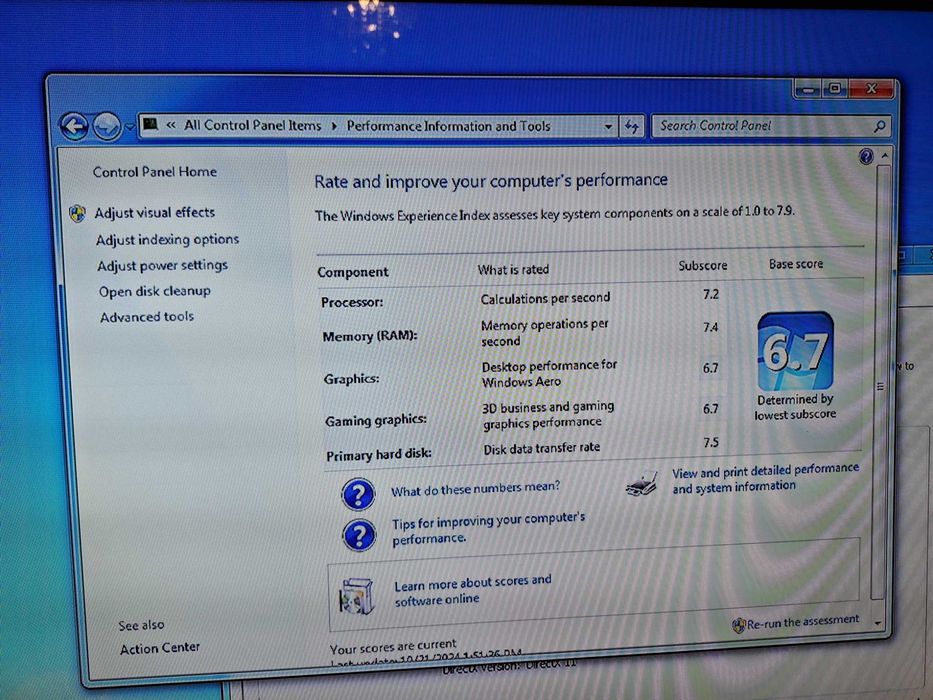933x700 pixels.
Task: Click the Forward navigation arrow
Action: 107,127
